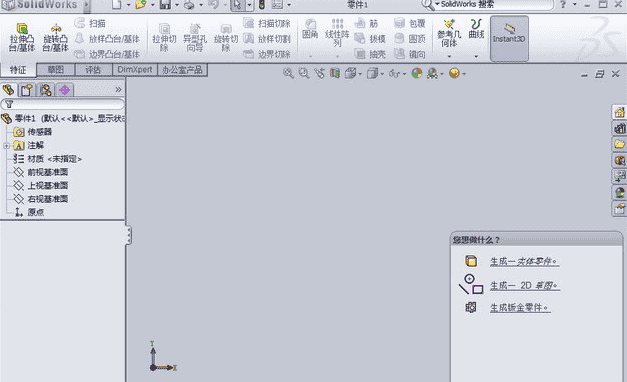Open SolidWorks Resources home pane

click(x=619, y=112)
